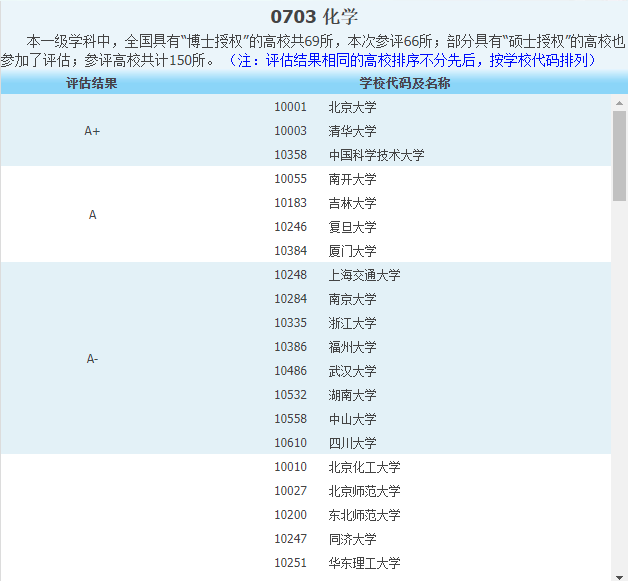
Task: Click 同济大学 in the list
Action: tap(352, 539)
